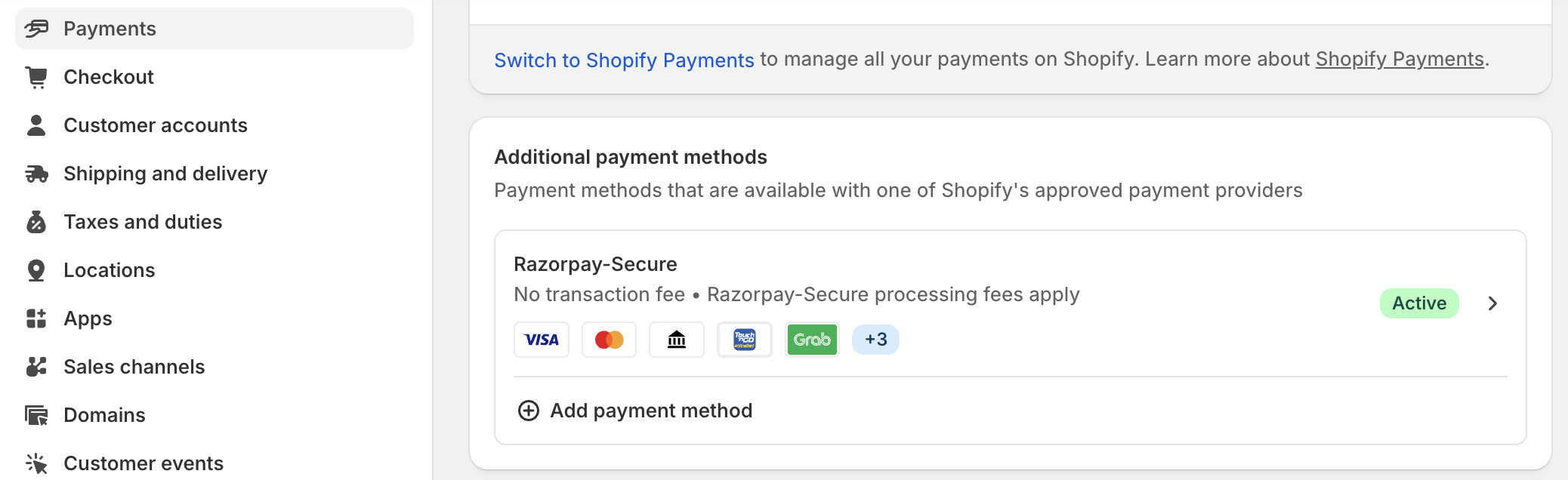
Task: Select the Taxes and duties icon
Action: tap(35, 221)
